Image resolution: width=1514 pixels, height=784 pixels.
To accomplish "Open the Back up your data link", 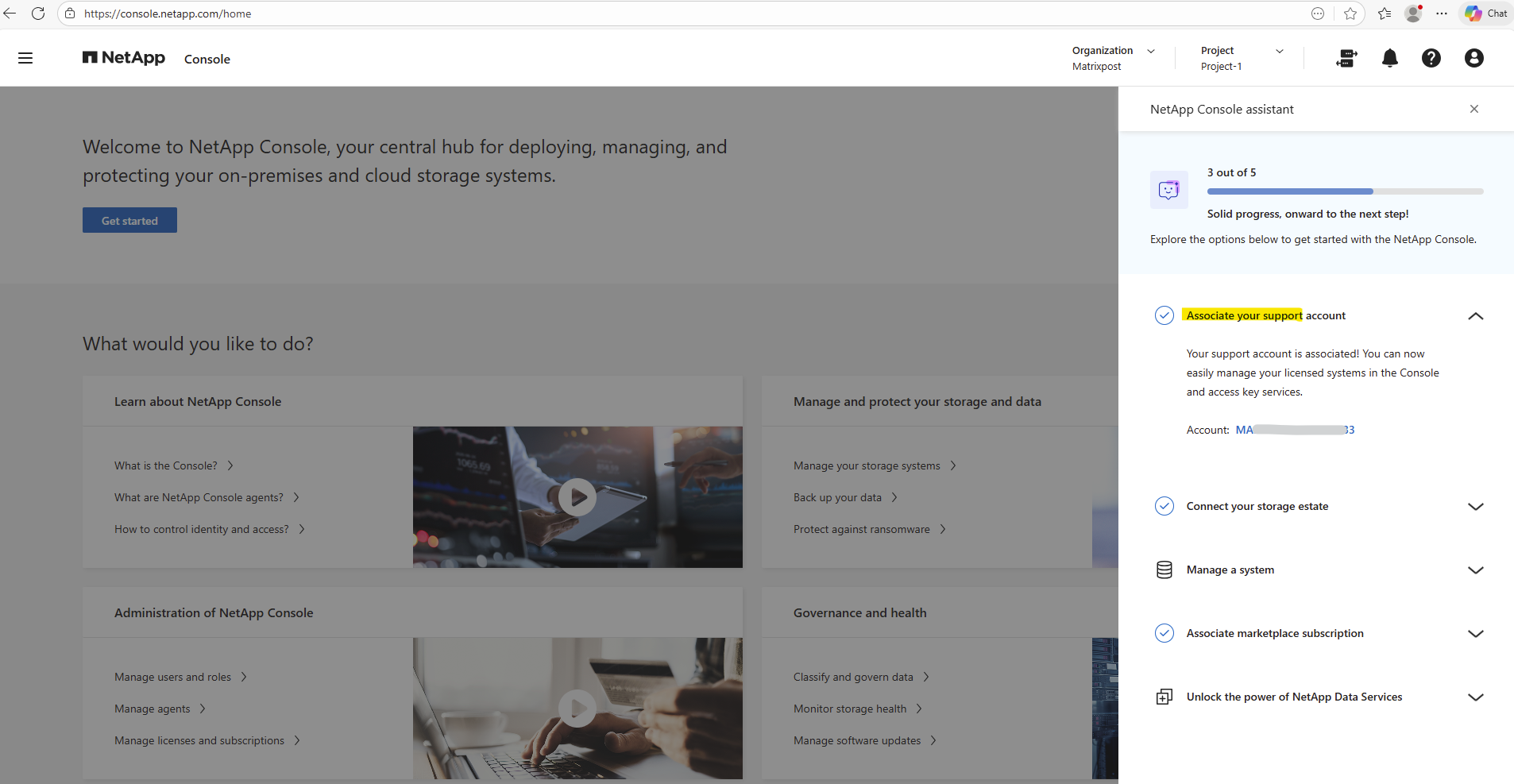I will click(x=845, y=497).
